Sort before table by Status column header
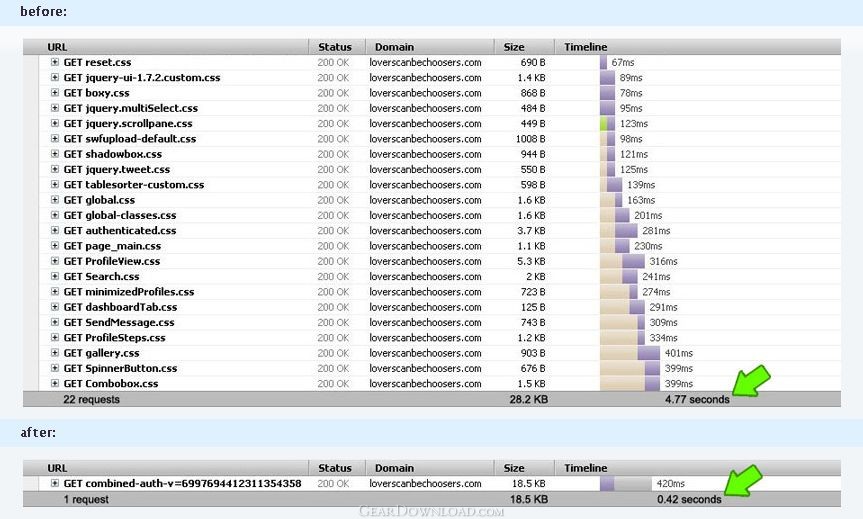 tap(337, 47)
